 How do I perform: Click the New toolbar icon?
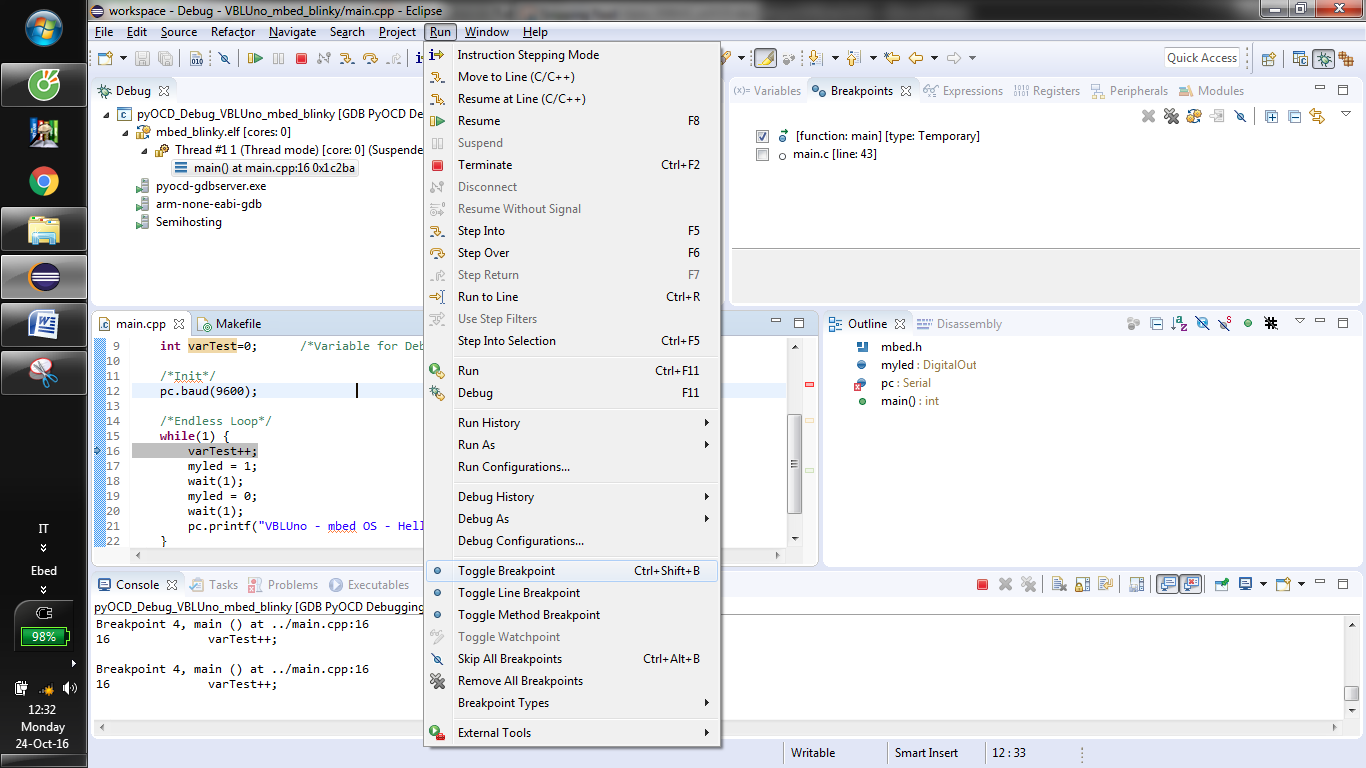point(105,58)
